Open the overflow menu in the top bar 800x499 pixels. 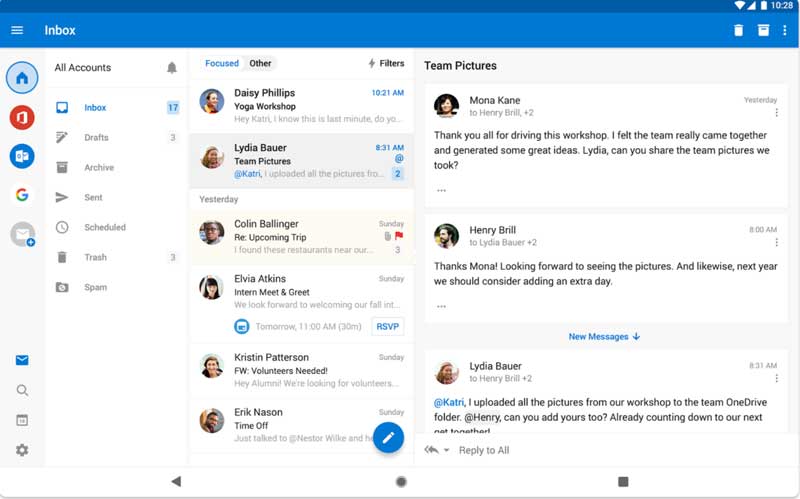(x=784, y=30)
